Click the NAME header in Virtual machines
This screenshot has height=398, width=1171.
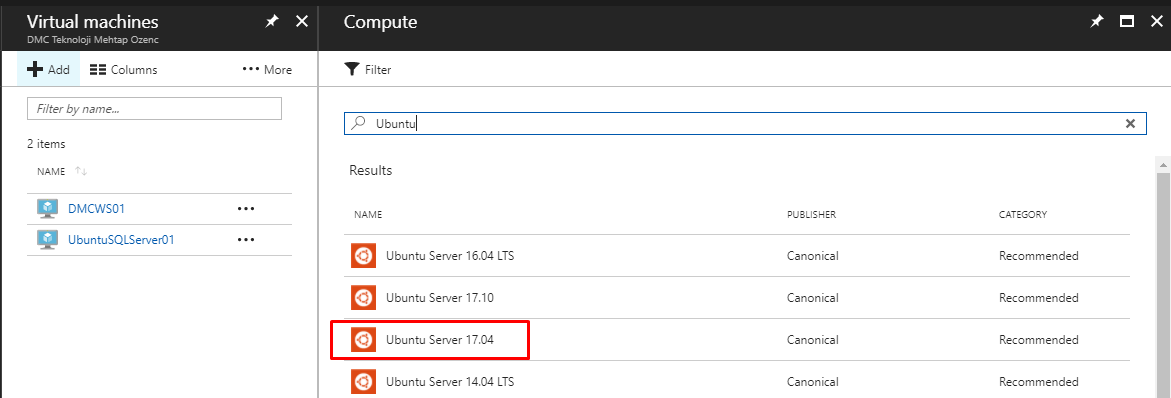(x=51, y=172)
